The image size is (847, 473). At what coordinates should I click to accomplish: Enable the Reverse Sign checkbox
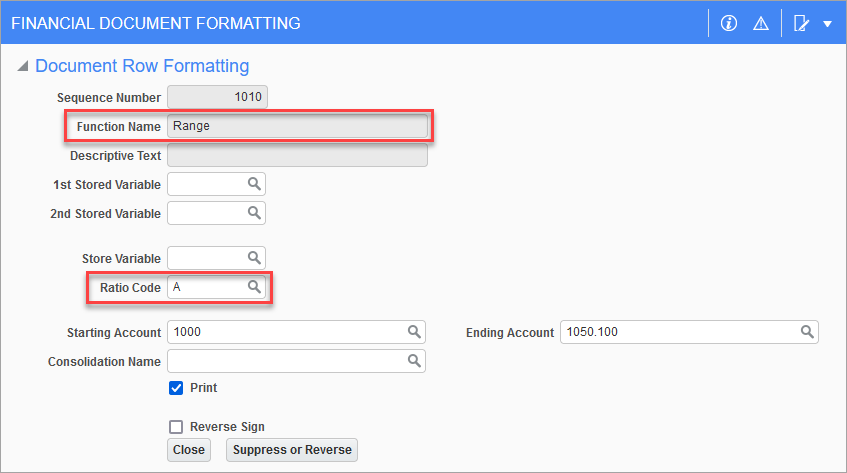(x=176, y=427)
